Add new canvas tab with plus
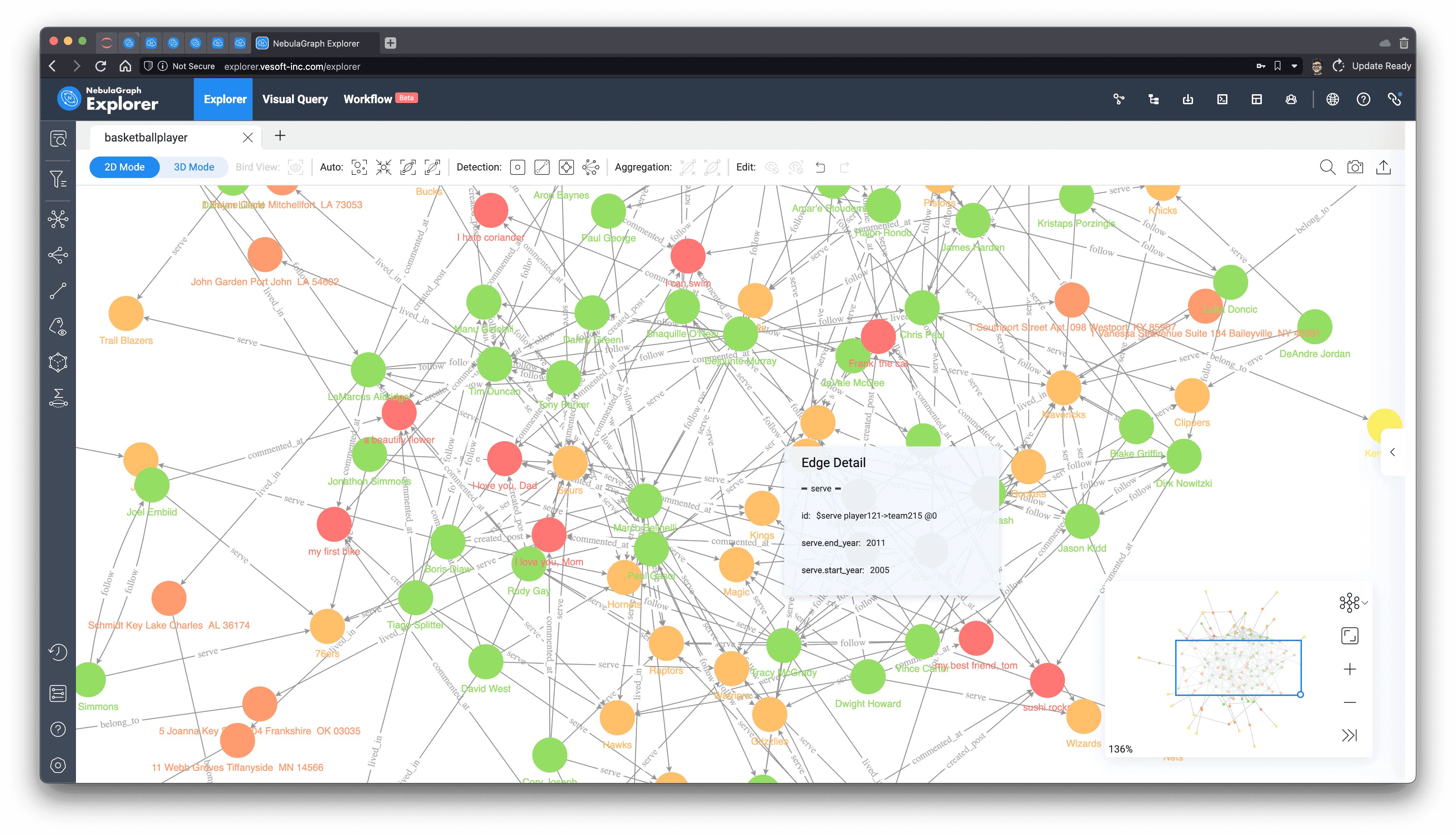The width and height of the screenshot is (1456, 836). (279, 136)
